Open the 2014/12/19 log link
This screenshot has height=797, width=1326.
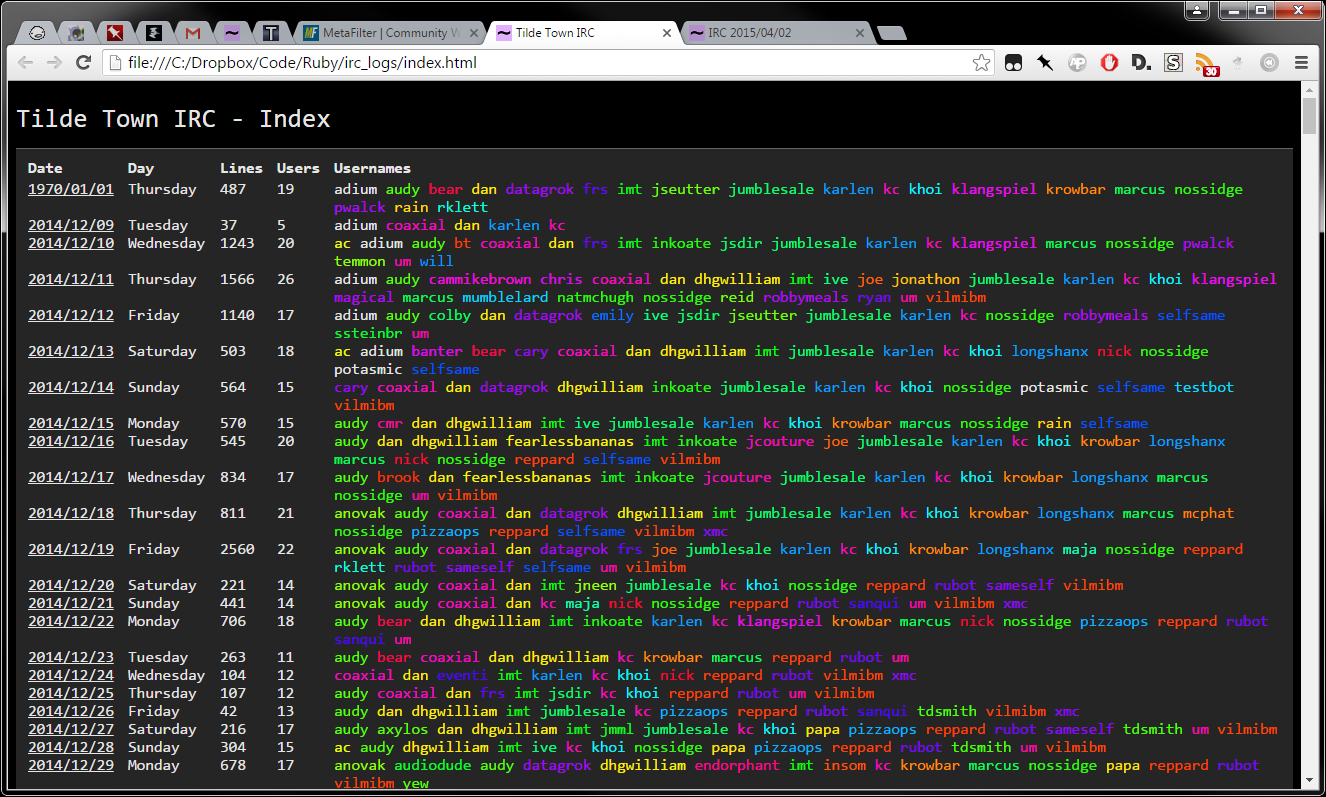[x=71, y=549]
